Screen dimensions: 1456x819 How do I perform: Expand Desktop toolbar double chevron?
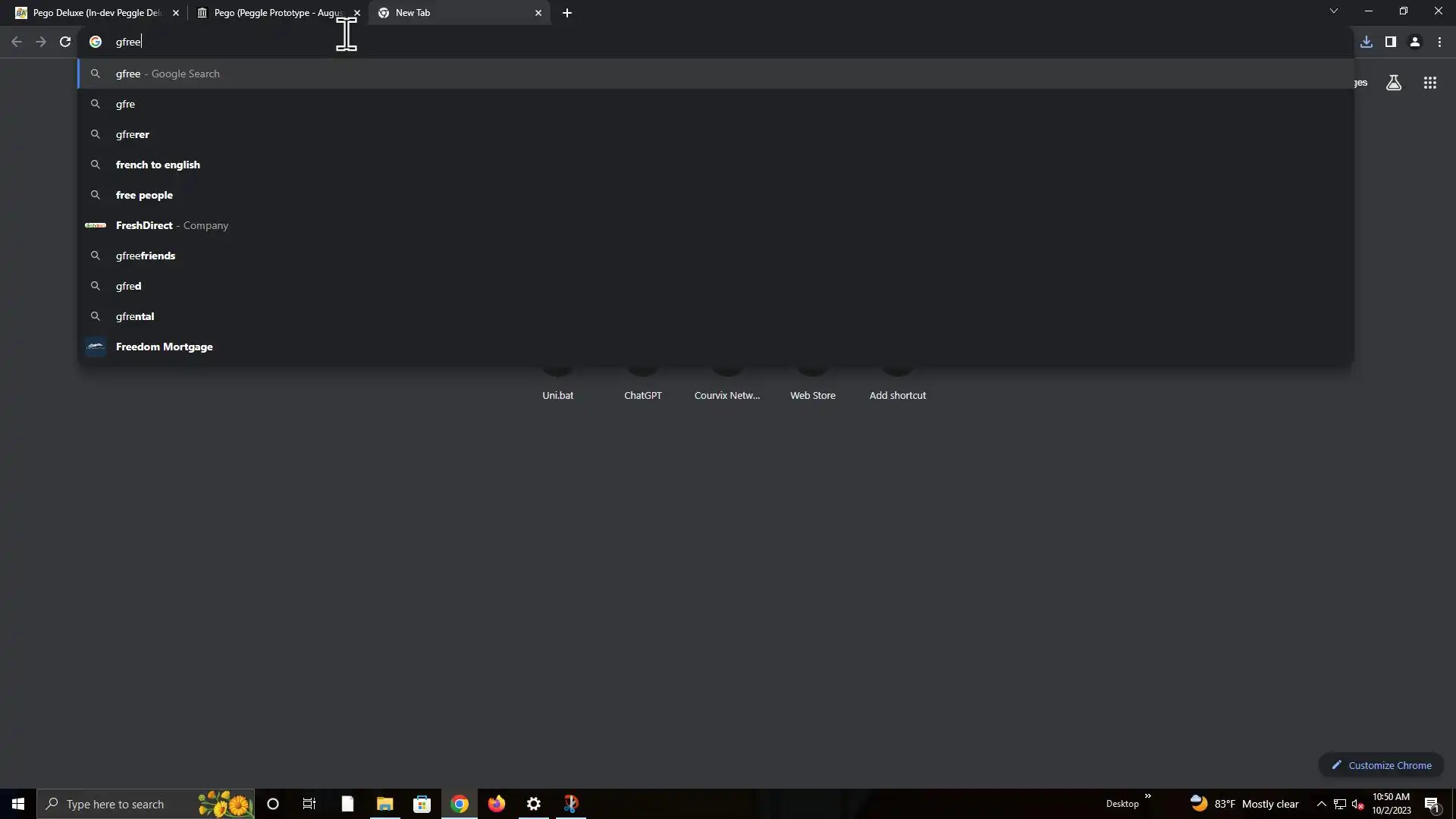(x=1147, y=796)
